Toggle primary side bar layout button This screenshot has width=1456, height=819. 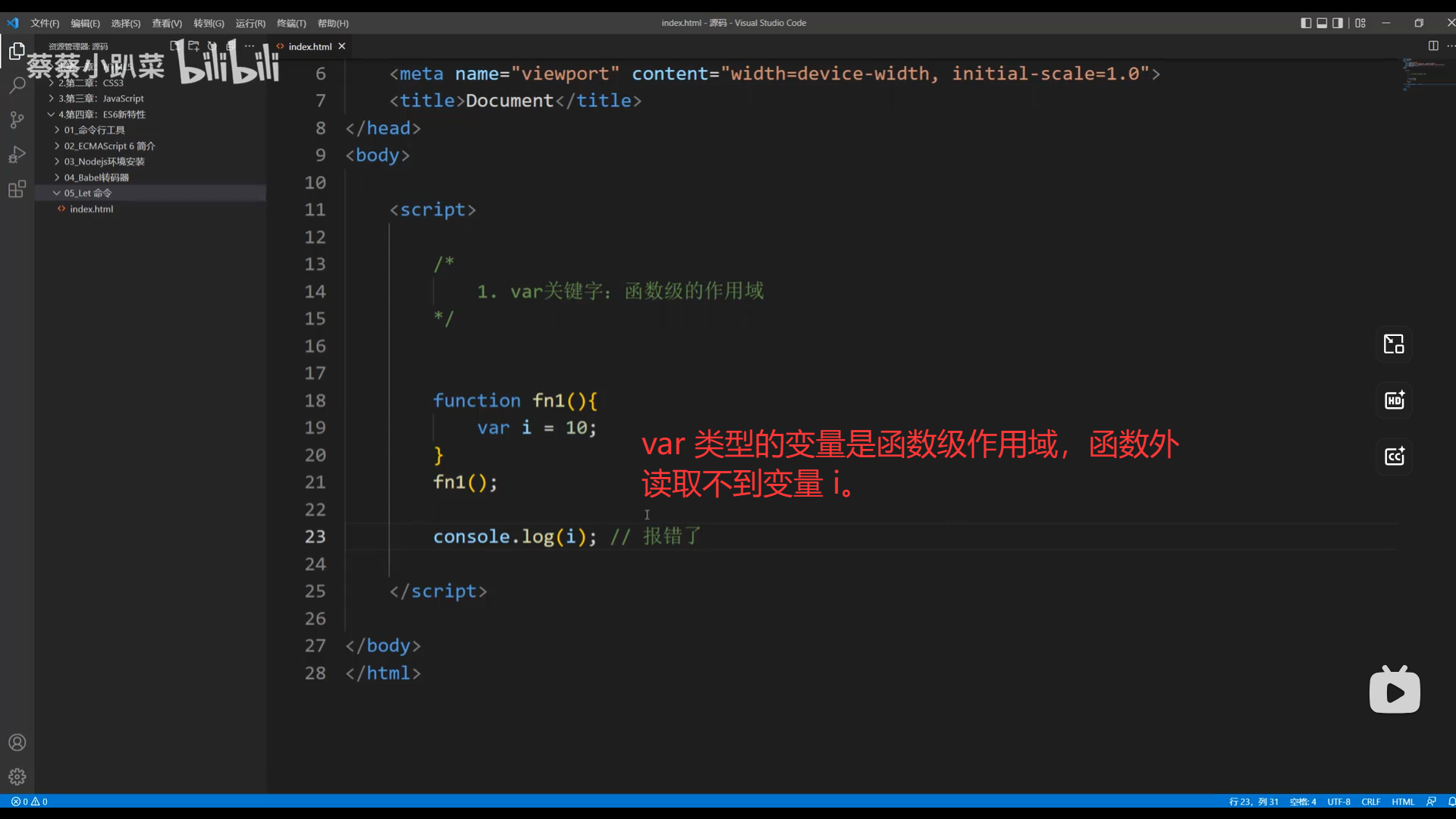1306,23
